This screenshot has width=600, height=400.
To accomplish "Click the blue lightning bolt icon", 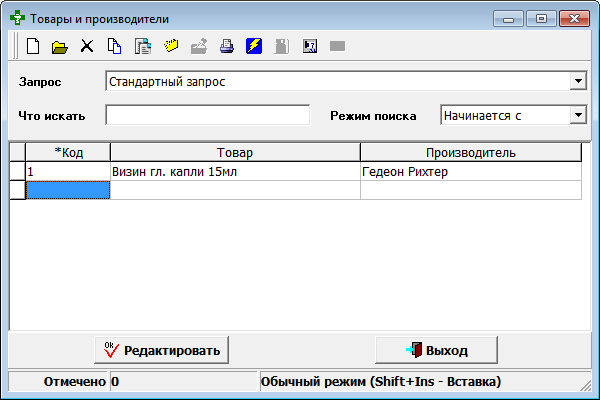I will [254, 46].
